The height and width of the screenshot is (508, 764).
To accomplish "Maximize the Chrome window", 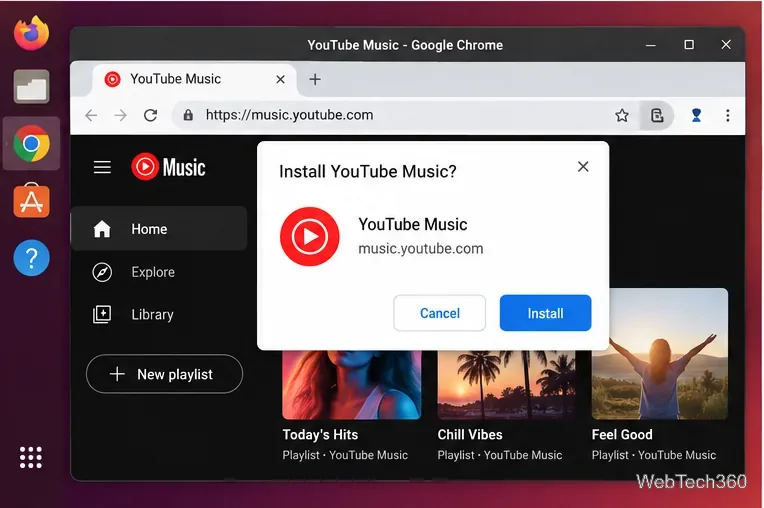I will (689, 45).
